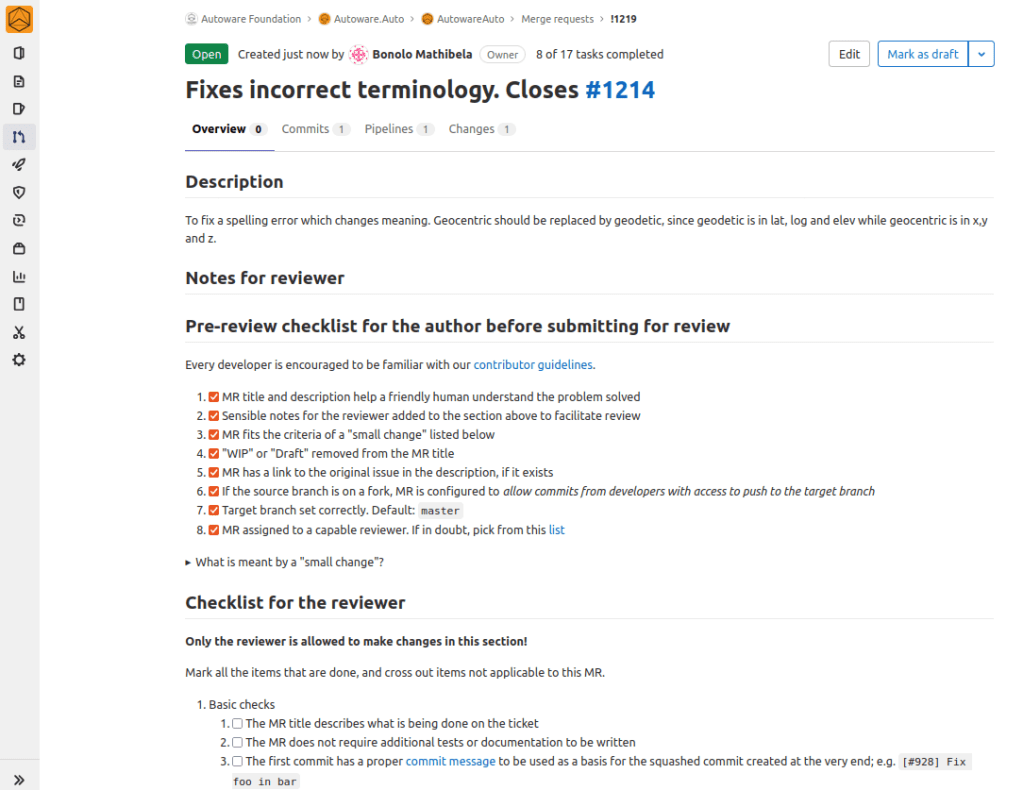Open issue #1214 link in title
The height and width of the screenshot is (790, 1023).
click(x=620, y=90)
